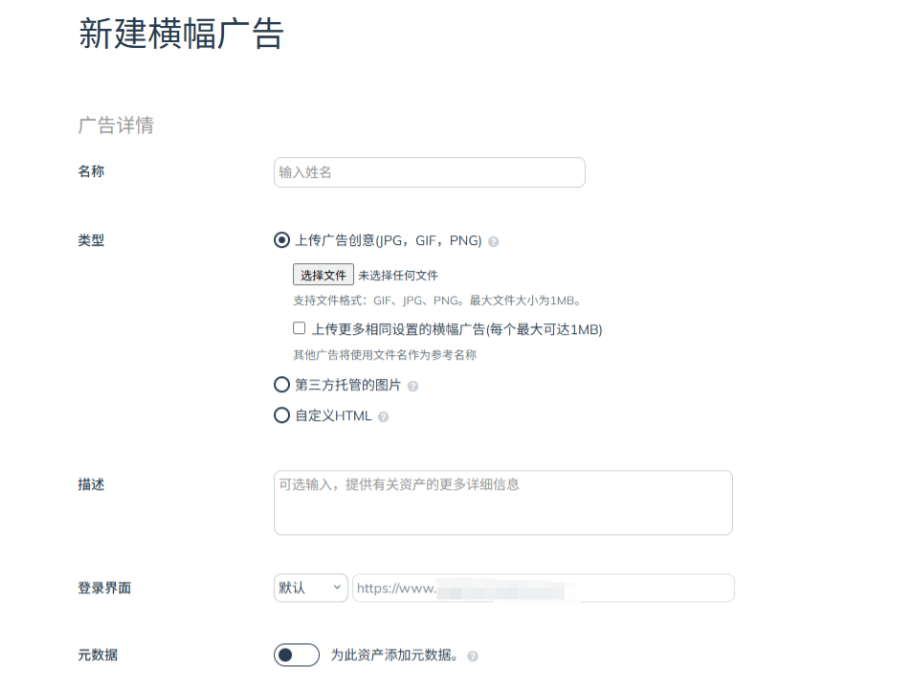
Task: Open help icon next to 自定义HTML
Action: click(x=383, y=416)
